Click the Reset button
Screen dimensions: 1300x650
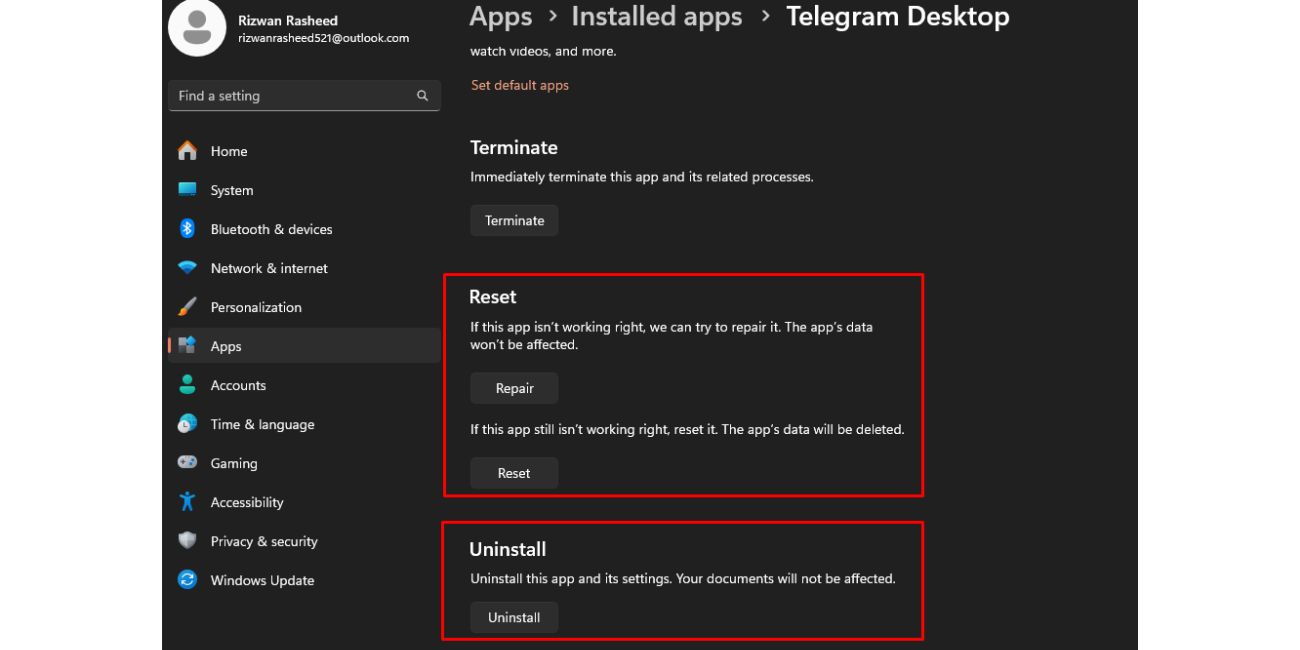click(x=514, y=473)
